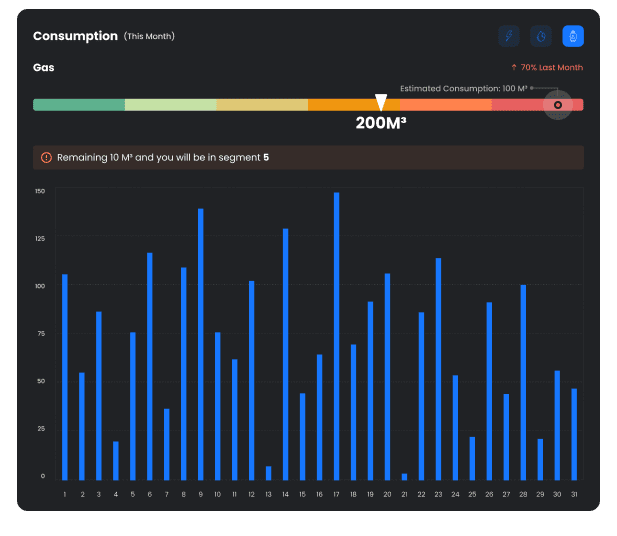Viewport: 617px width, 536px height.
Task: Select the gas cylinder consumption icon
Action: tap(573, 37)
